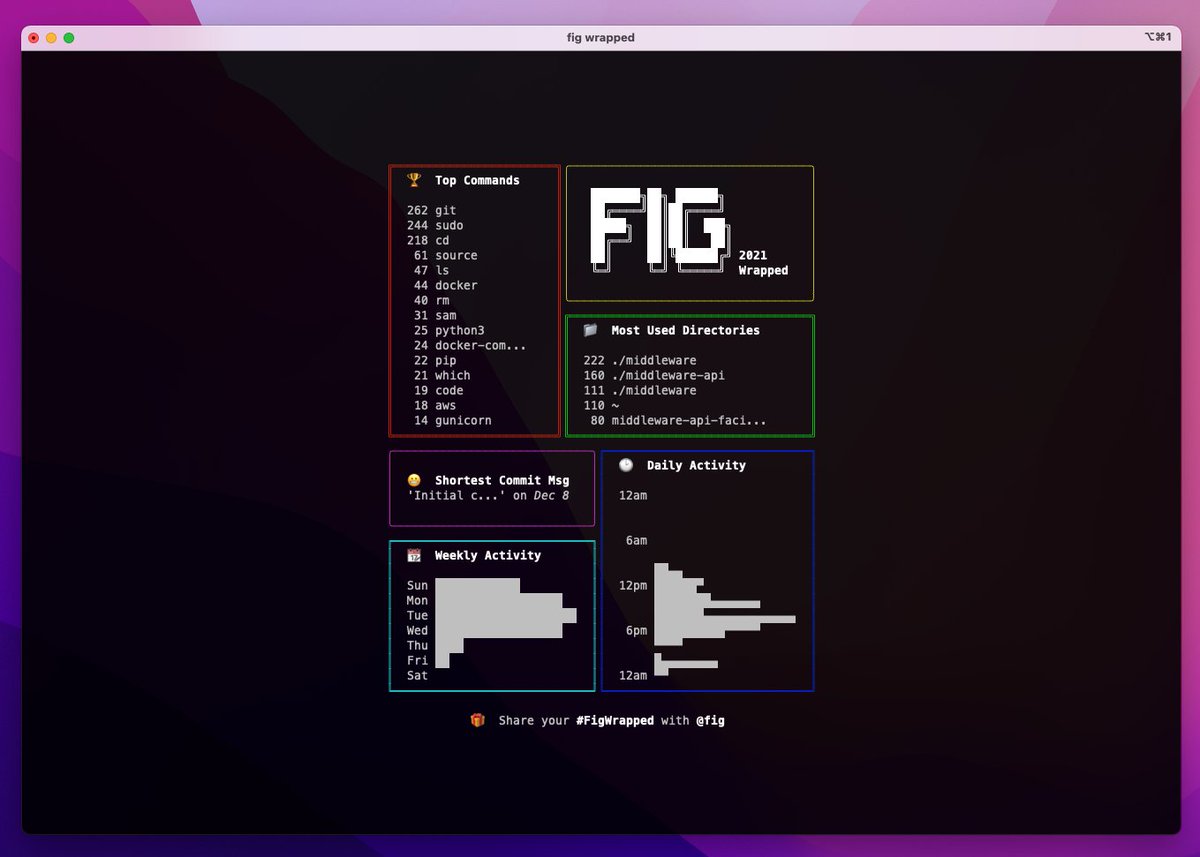The width and height of the screenshot is (1200, 857).
Task: Click the clock icon beside Daily Activity
Action: (x=626, y=465)
